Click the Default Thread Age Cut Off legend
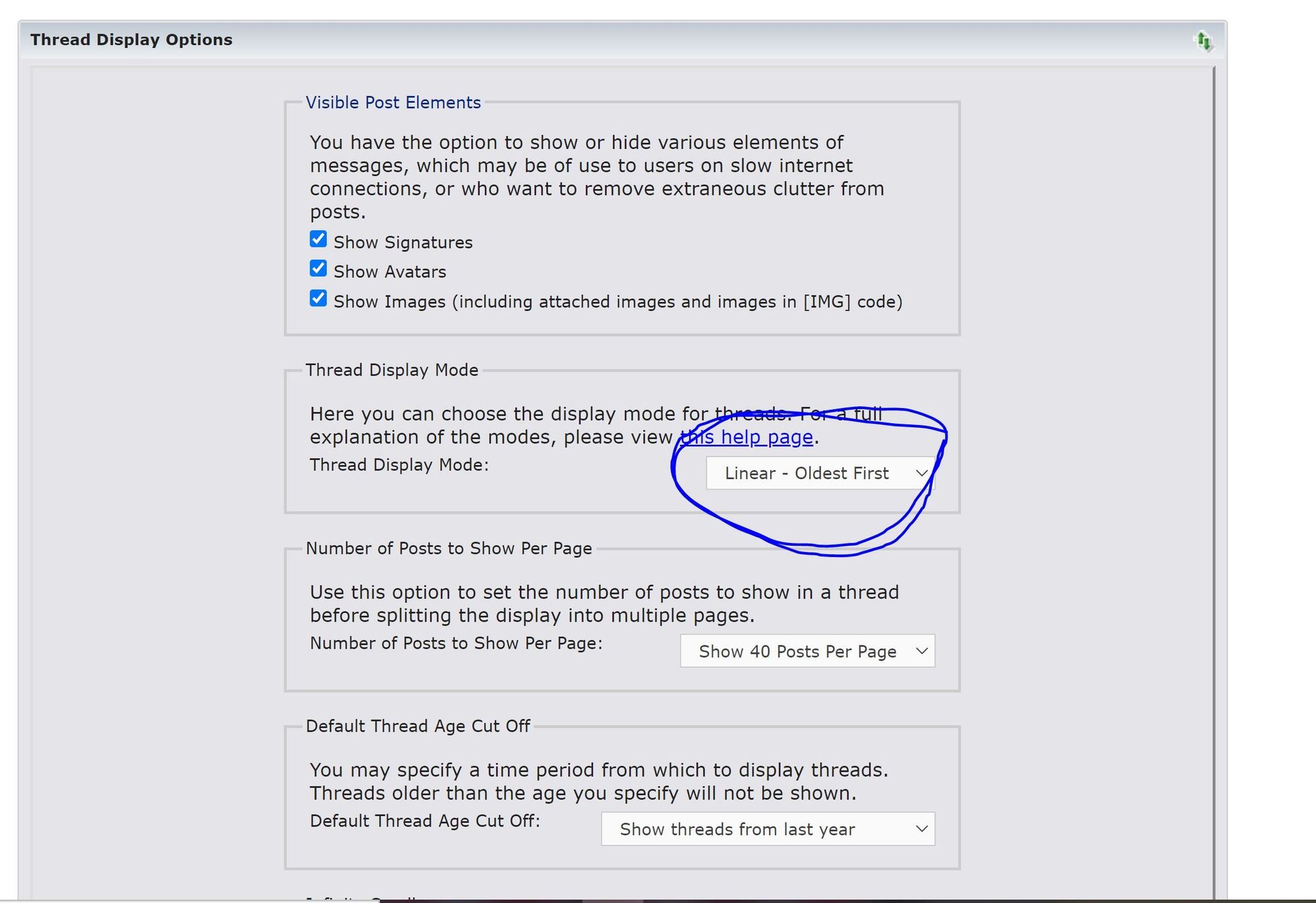The image size is (1316, 903). coord(418,726)
